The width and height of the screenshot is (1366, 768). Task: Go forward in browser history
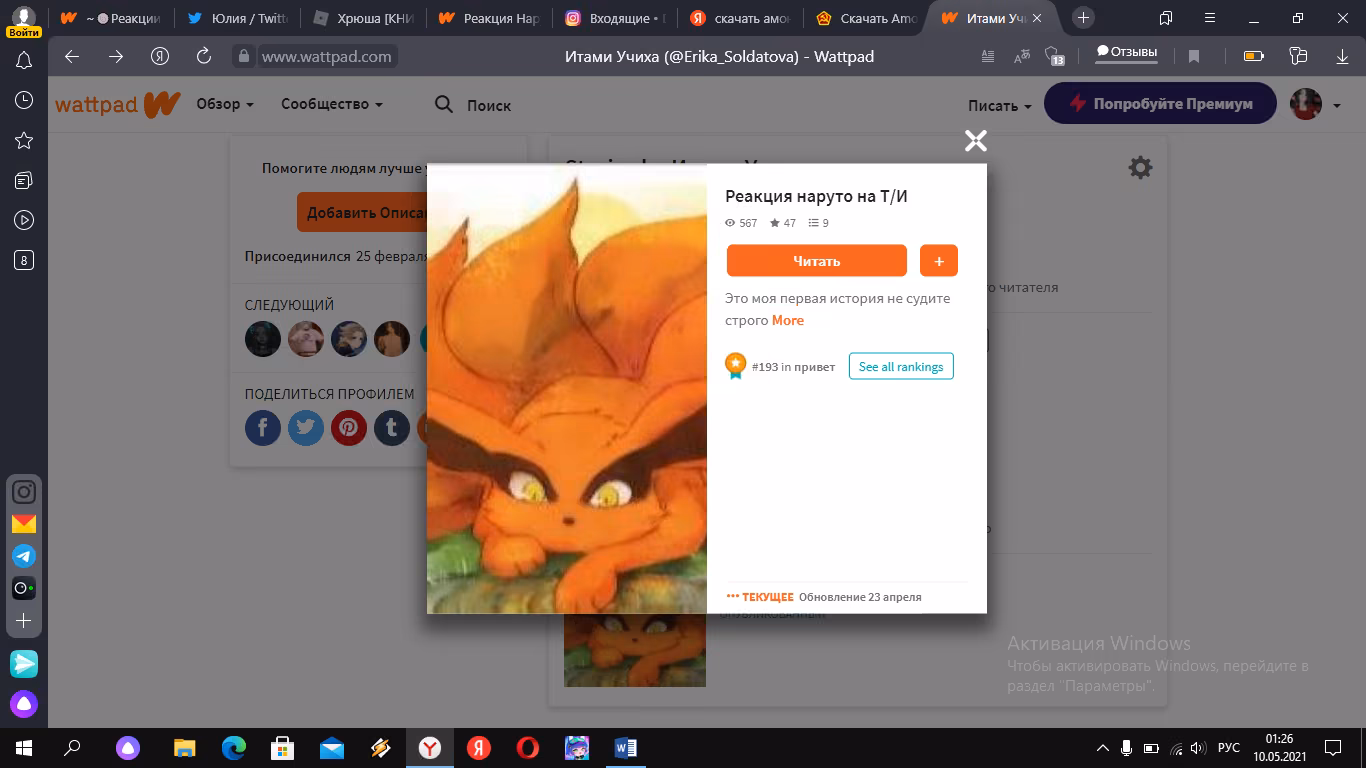[116, 57]
